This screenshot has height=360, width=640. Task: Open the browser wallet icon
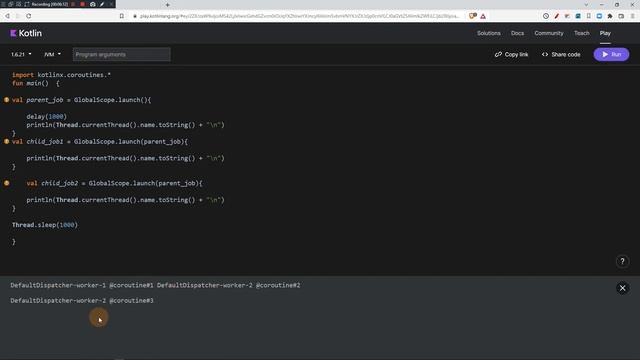click(x=621, y=16)
